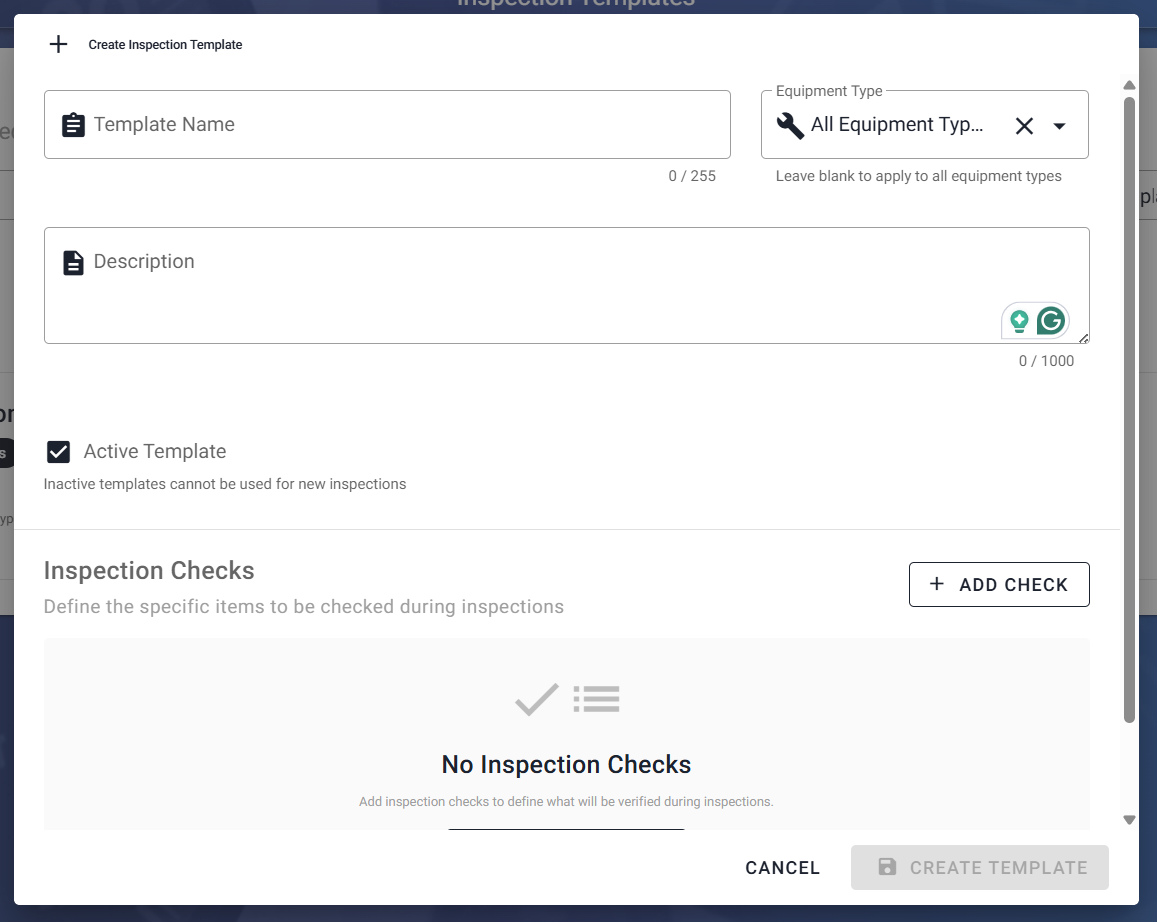Open the All Equipment Types combo box
1157x922 pixels.
tap(897, 125)
